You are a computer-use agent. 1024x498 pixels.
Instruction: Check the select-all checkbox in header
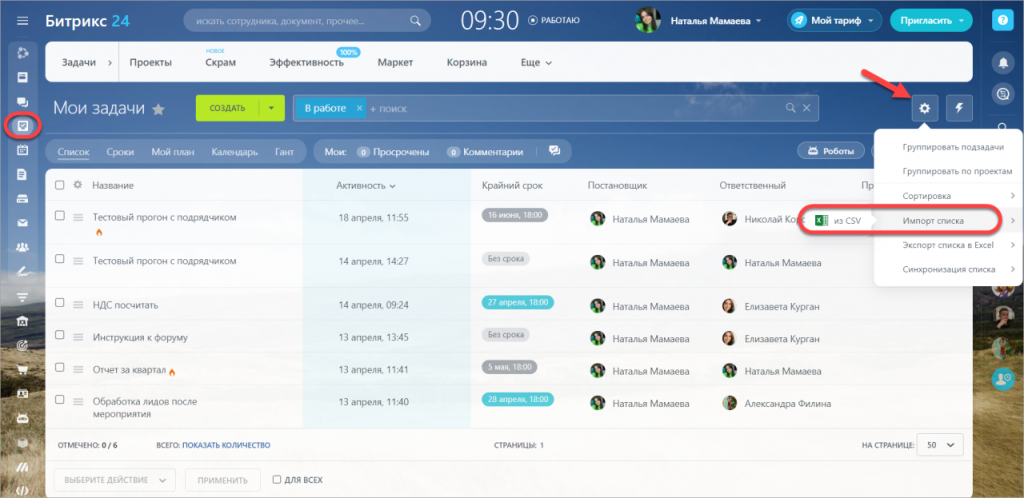[x=60, y=185]
